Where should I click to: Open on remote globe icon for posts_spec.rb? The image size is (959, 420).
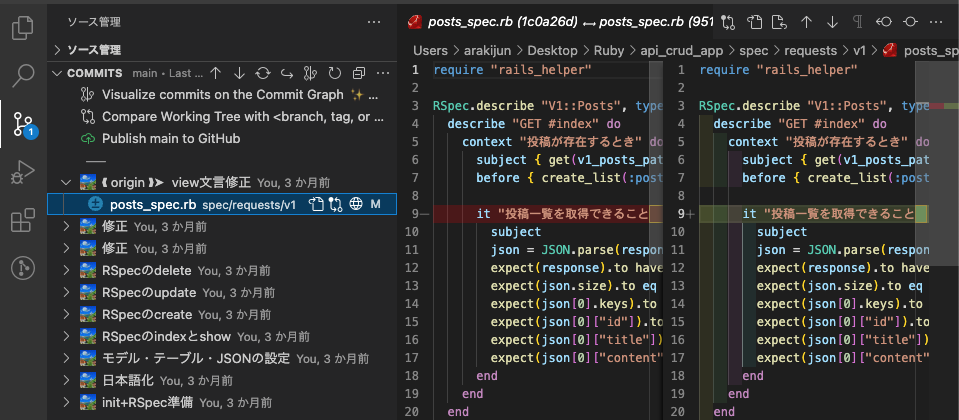(x=355, y=204)
